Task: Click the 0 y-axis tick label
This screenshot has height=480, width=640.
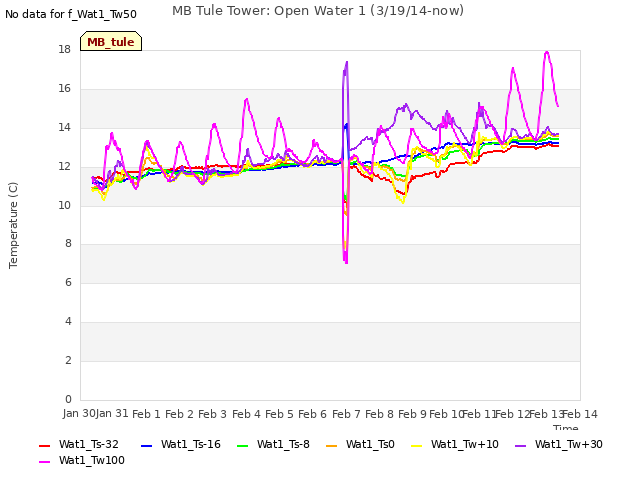Action: click(68, 399)
